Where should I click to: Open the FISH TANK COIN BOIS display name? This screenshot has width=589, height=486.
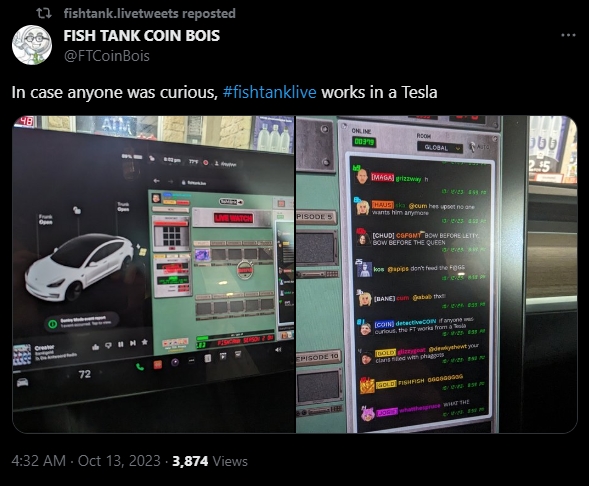point(142,36)
